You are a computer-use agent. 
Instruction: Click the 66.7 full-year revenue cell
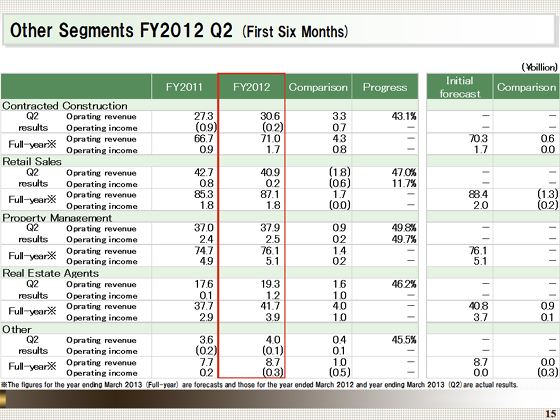(x=204, y=139)
